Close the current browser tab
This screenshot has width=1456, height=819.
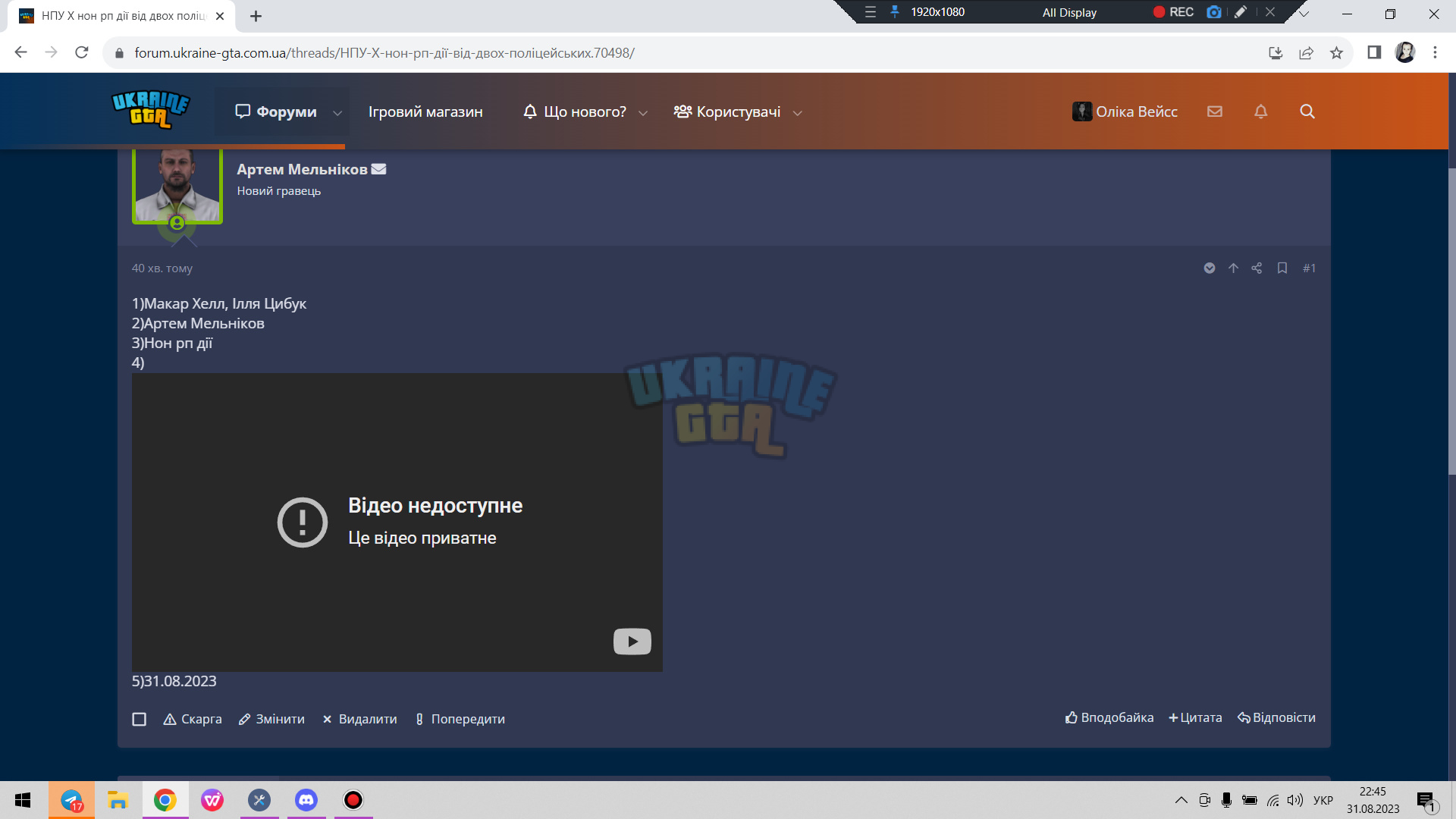click(x=220, y=16)
